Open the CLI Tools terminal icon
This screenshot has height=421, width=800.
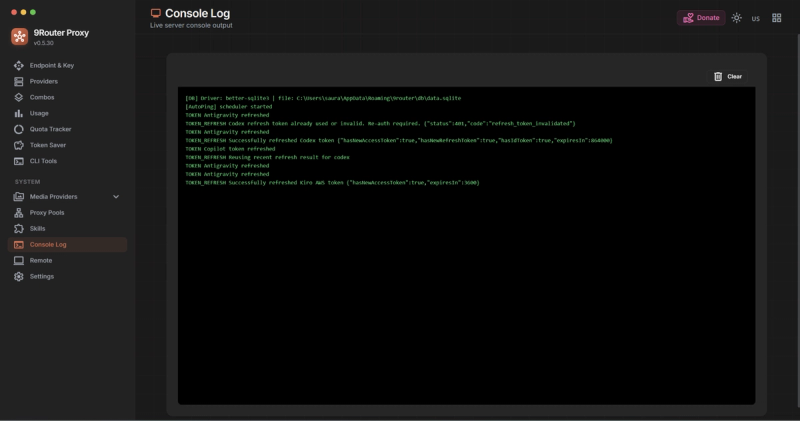point(19,161)
